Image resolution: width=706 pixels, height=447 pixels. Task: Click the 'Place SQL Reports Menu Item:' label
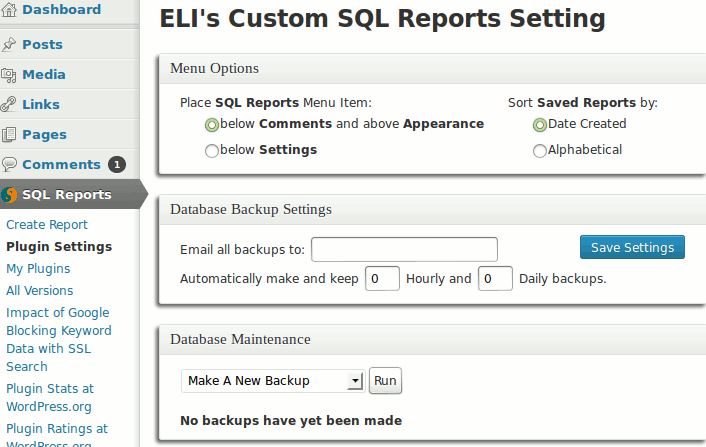276,103
